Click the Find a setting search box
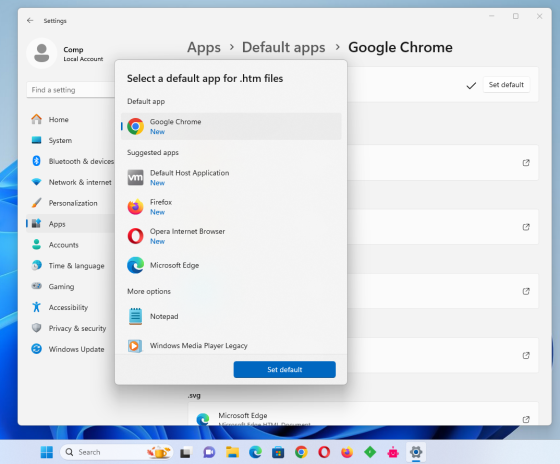 (x=71, y=90)
